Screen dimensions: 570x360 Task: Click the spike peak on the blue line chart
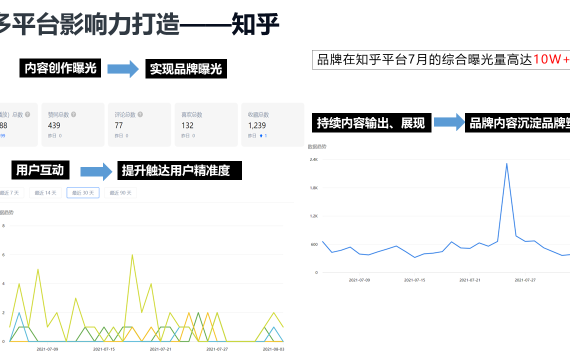pyautogui.click(x=507, y=164)
